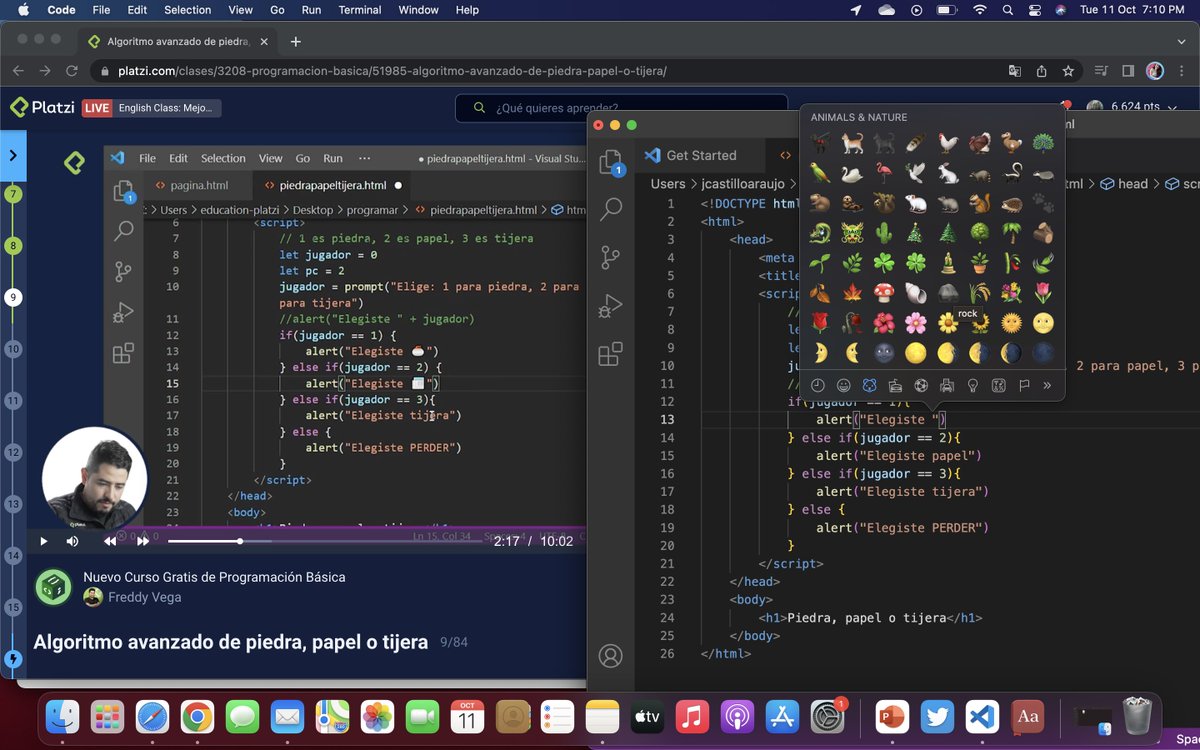Switch emoji picker to Smileys & People category
This screenshot has height=750, width=1200.
click(x=843, y=385)
